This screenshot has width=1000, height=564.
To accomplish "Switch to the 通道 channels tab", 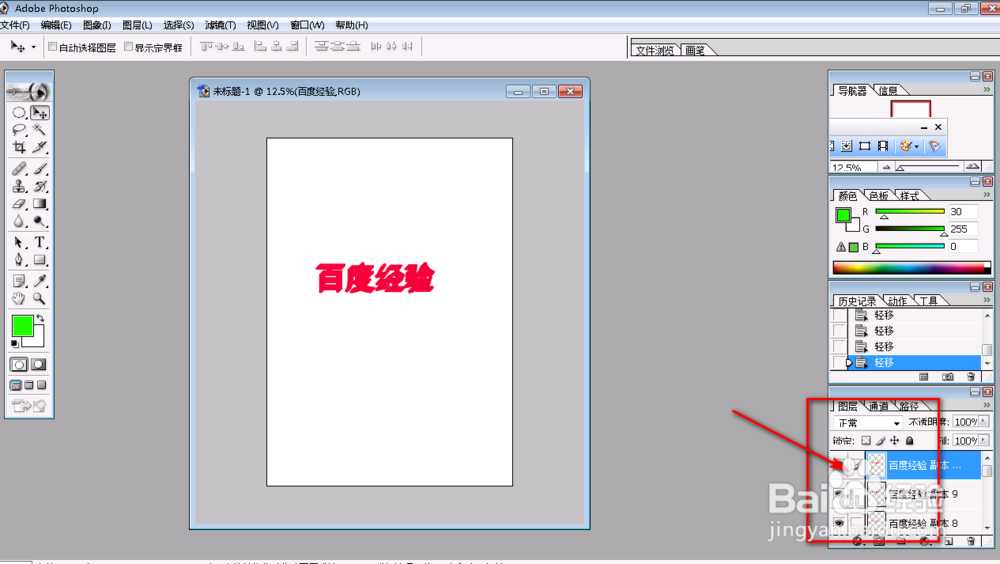I will tap(878, 406).
